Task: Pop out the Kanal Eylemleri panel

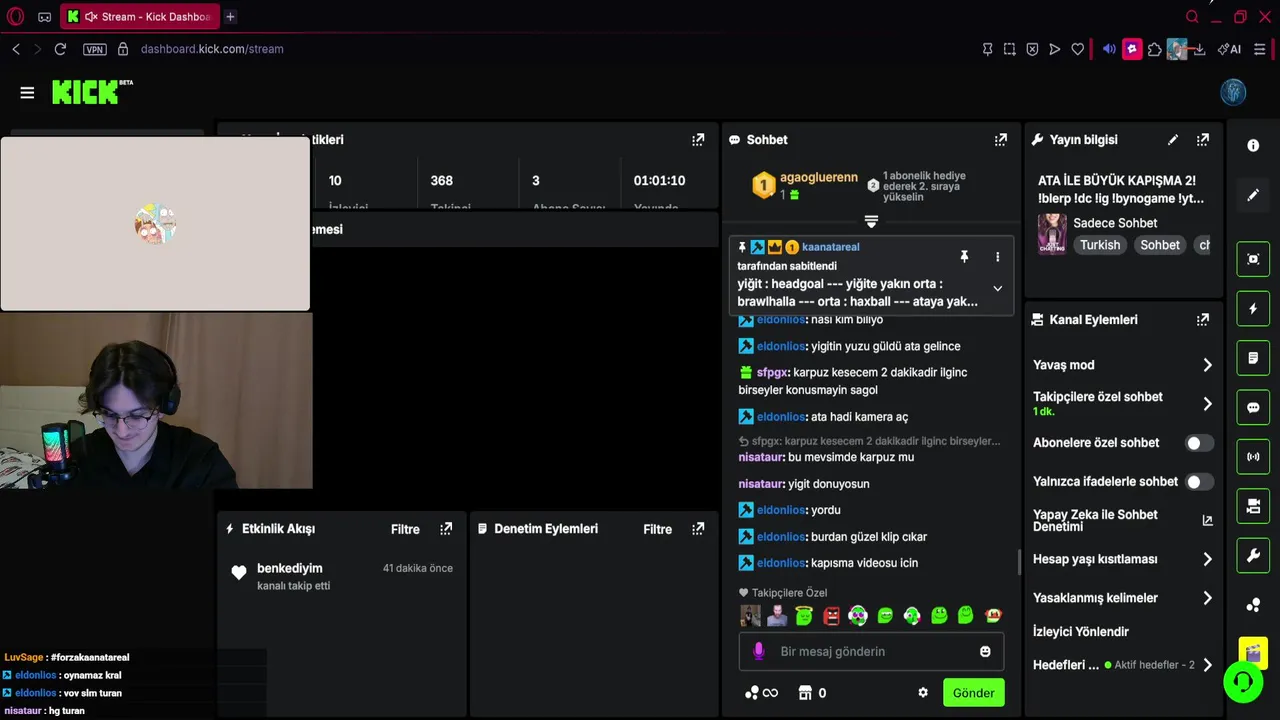Action: pos(1203,320)
